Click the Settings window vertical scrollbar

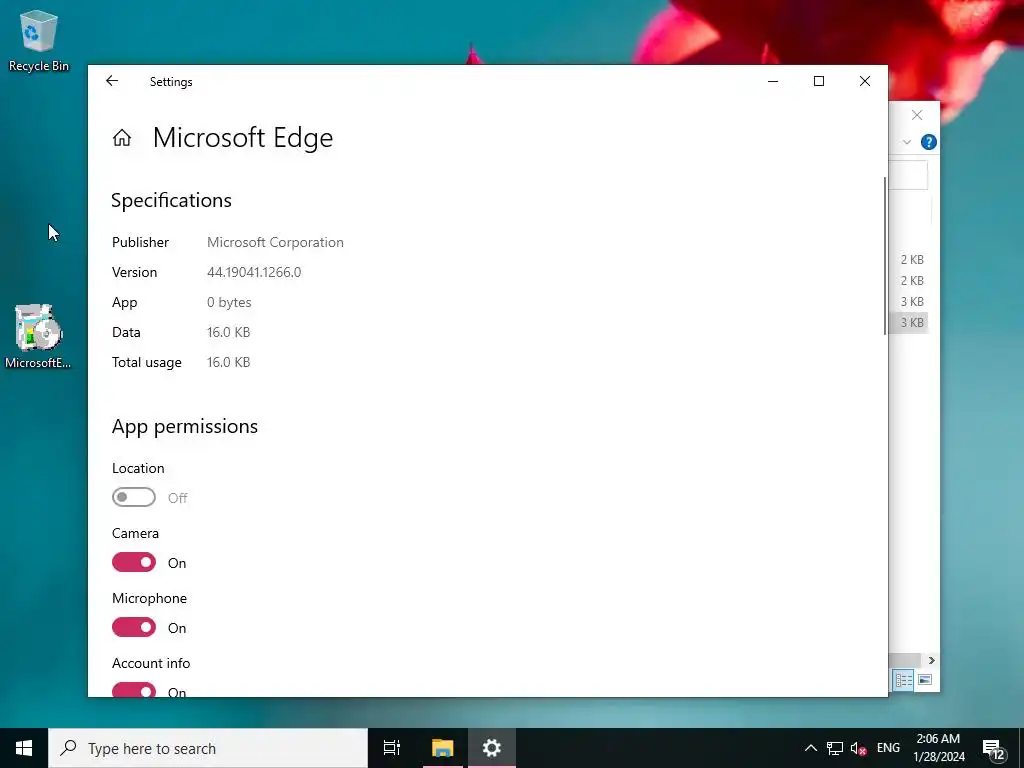tap(885, 256)
